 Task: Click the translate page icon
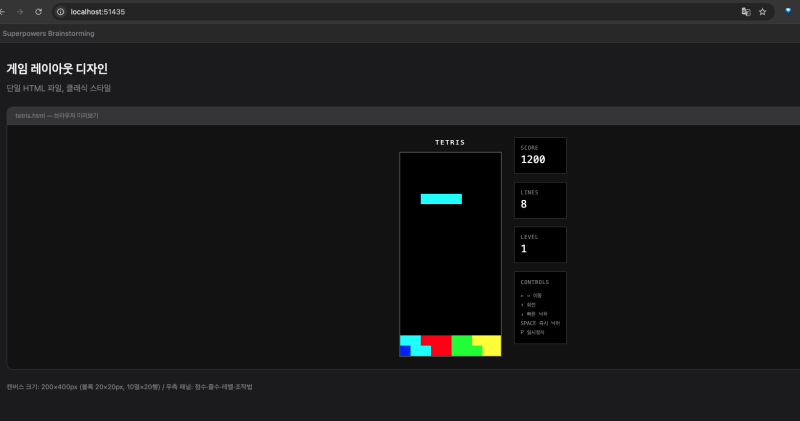(x=746, y=12)
